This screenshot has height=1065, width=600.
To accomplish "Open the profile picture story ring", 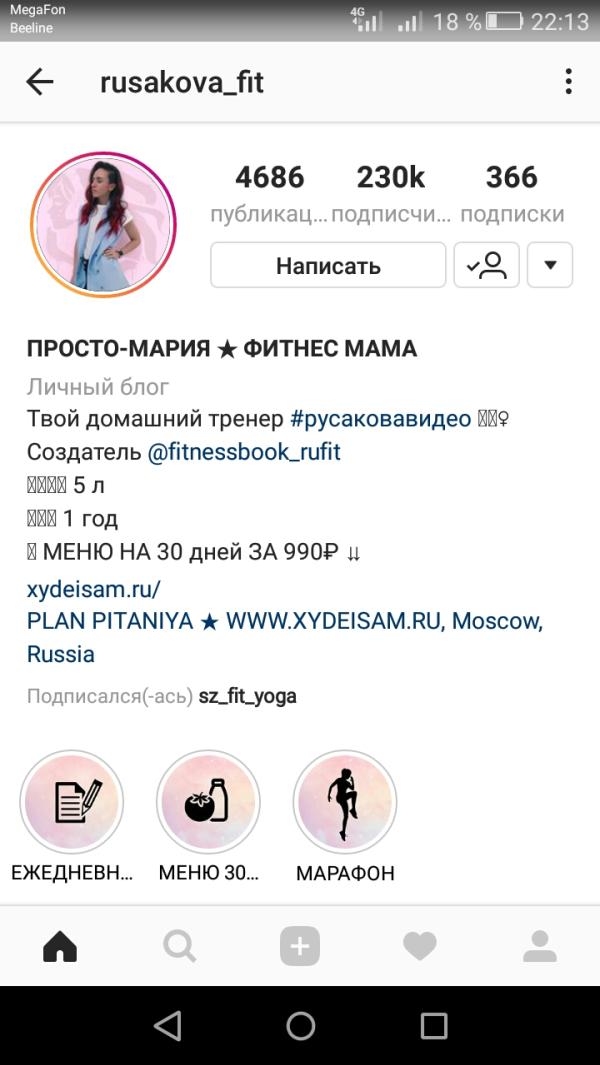I will tap(103, 225).
